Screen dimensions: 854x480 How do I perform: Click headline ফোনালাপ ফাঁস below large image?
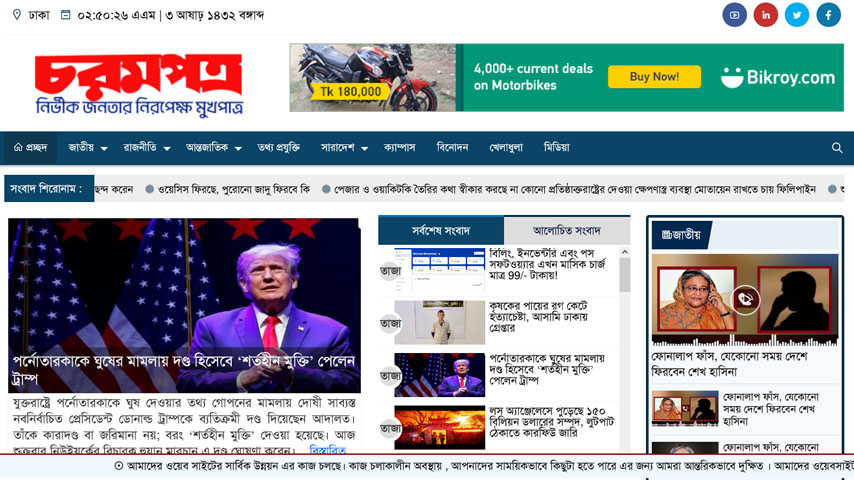tap(729, 364)
